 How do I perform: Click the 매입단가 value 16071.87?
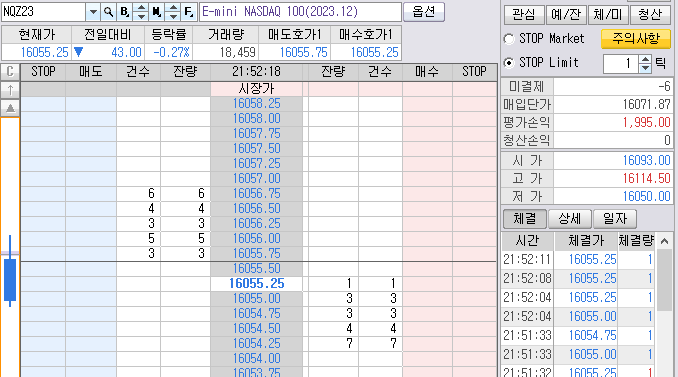(x=646, y=104)
